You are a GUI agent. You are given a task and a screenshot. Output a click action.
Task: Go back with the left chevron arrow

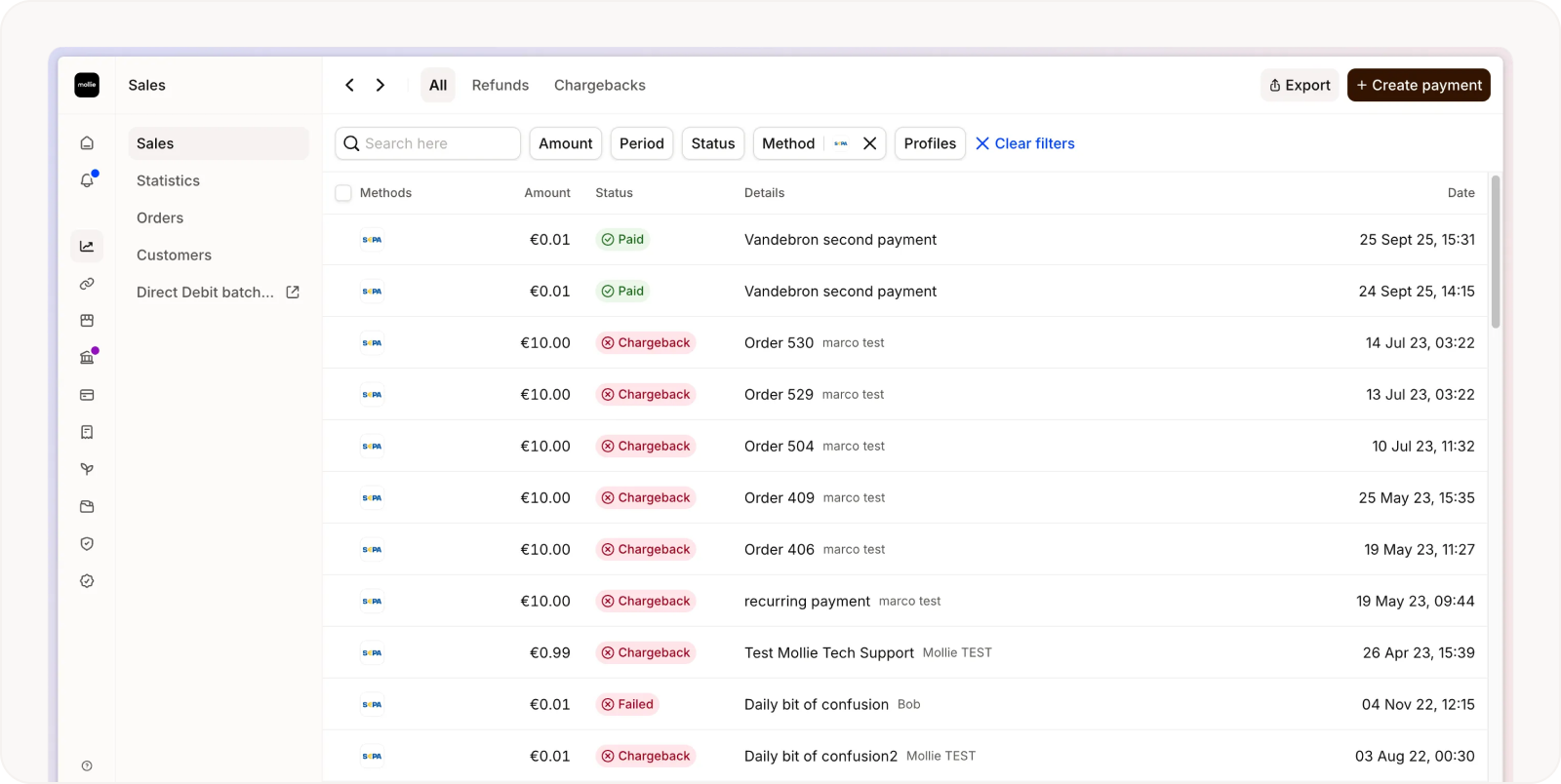pos(349,85)
